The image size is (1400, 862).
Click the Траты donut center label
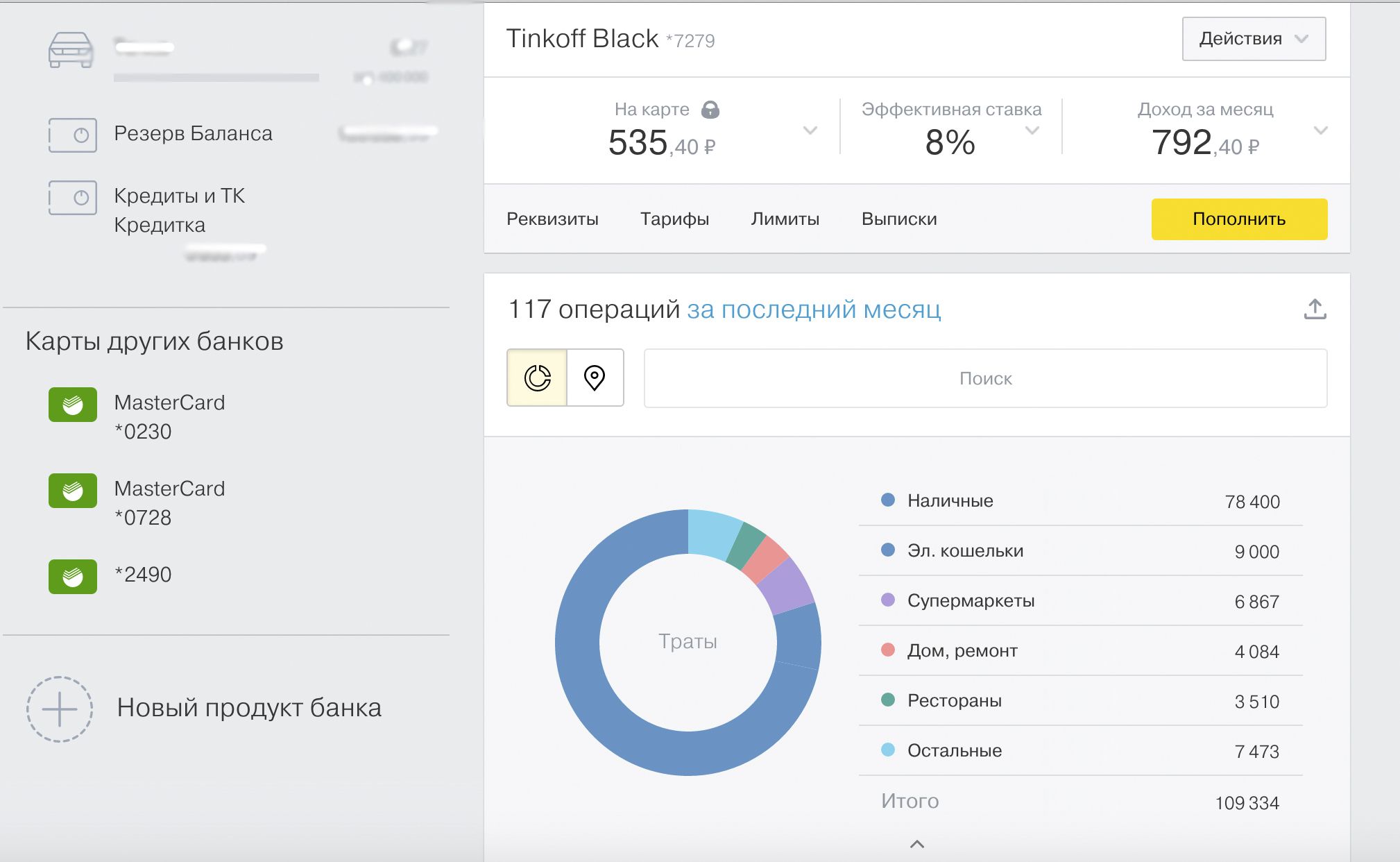[688, 641]
